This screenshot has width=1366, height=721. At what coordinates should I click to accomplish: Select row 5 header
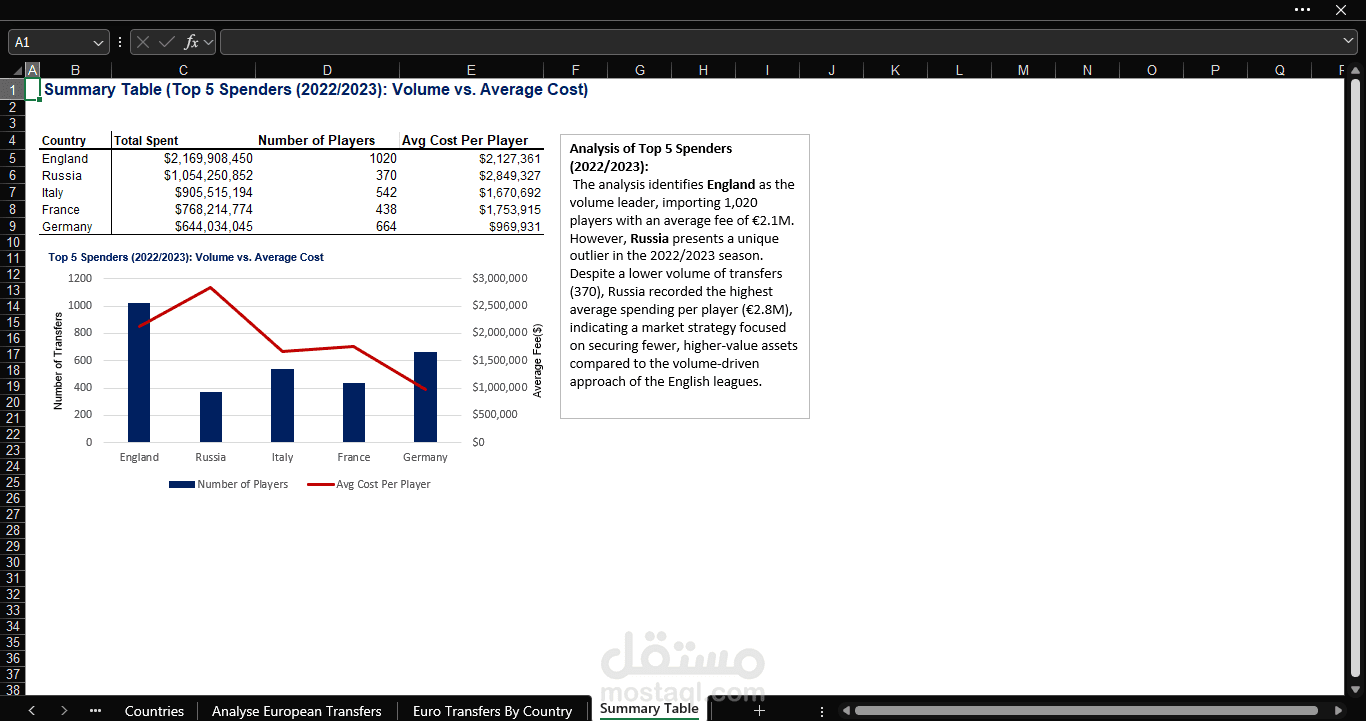(x=12, y=158)
